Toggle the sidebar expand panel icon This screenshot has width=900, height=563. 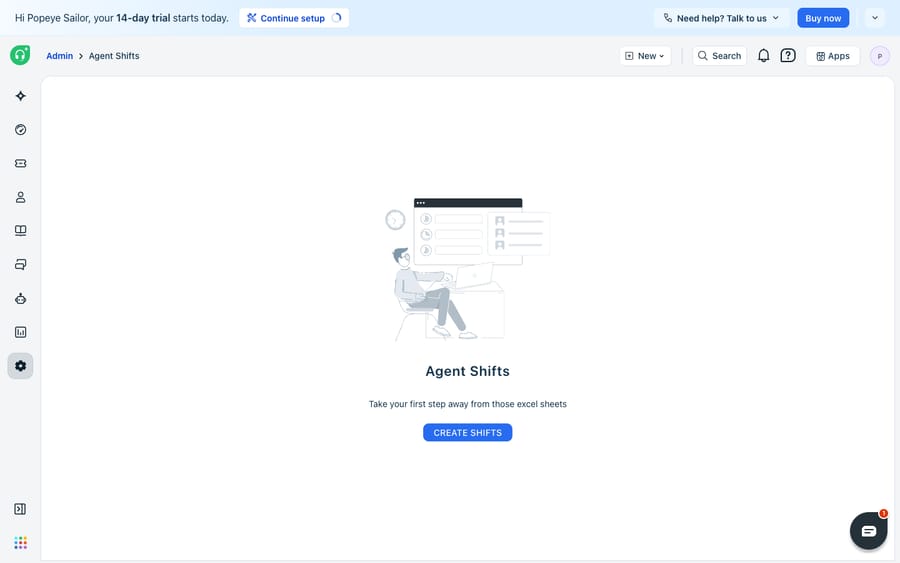pos(20,509)
